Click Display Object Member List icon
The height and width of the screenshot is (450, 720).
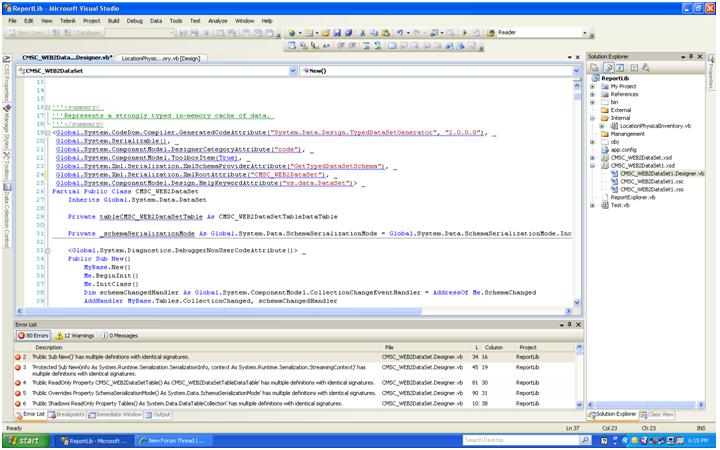[x=292, y=45]
